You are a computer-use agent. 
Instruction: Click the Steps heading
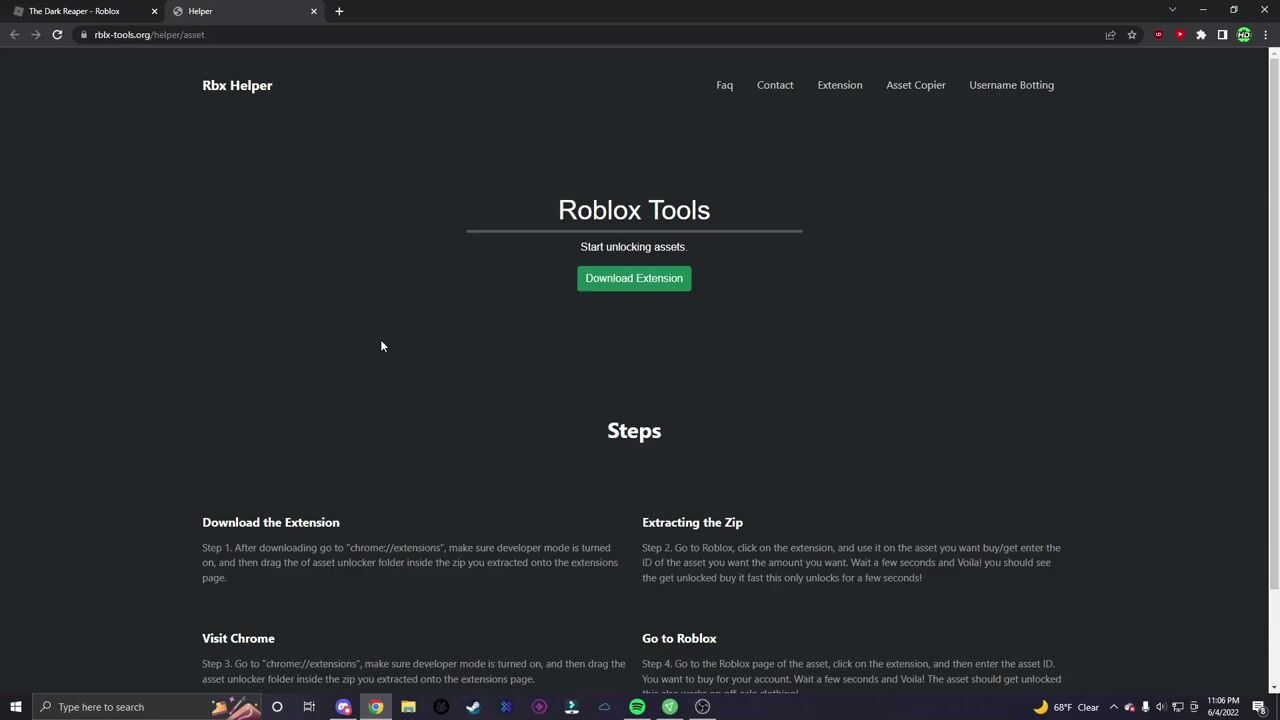pos(634,431)
